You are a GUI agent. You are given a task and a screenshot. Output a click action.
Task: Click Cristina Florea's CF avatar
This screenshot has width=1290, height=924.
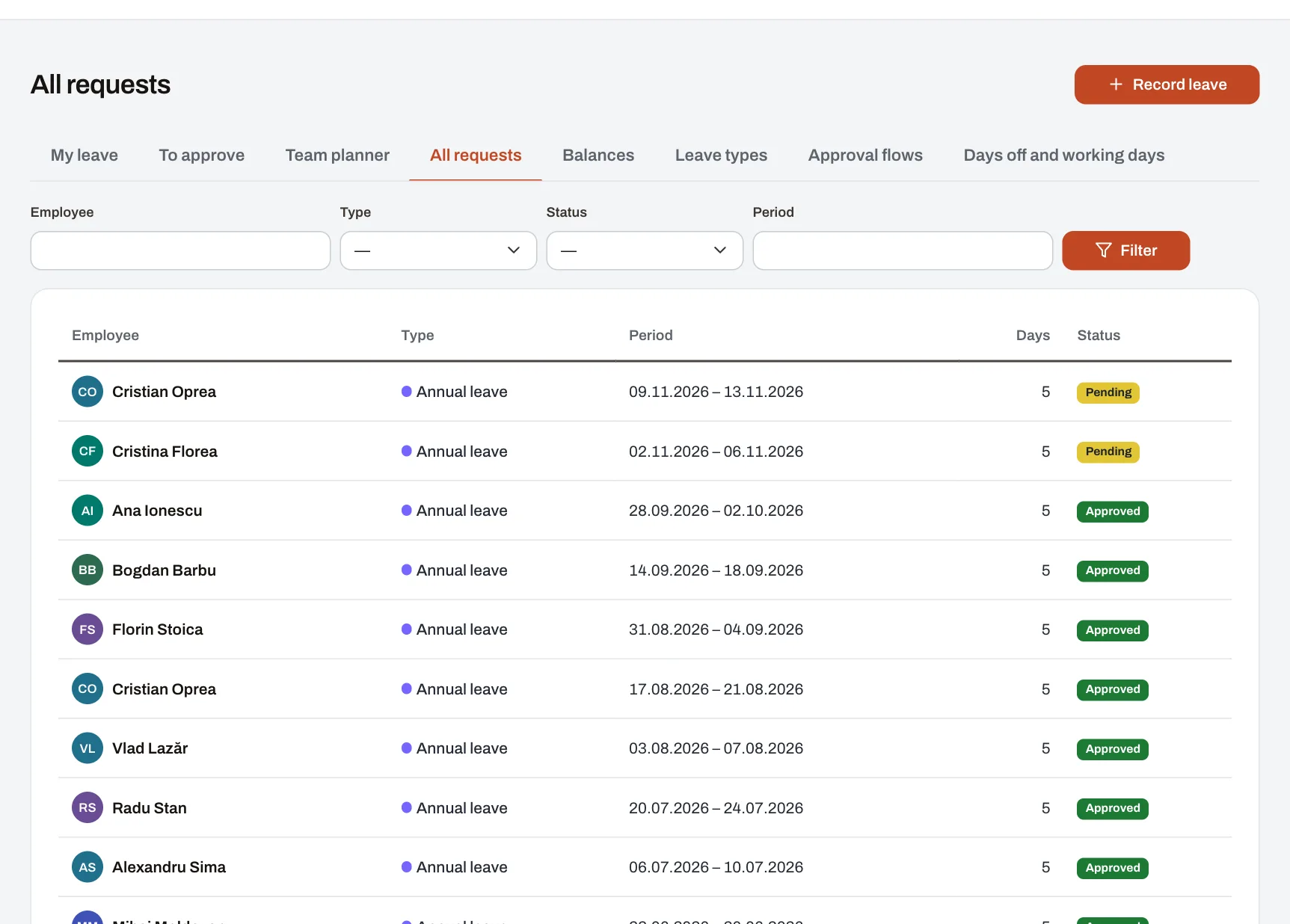[87, 451]
